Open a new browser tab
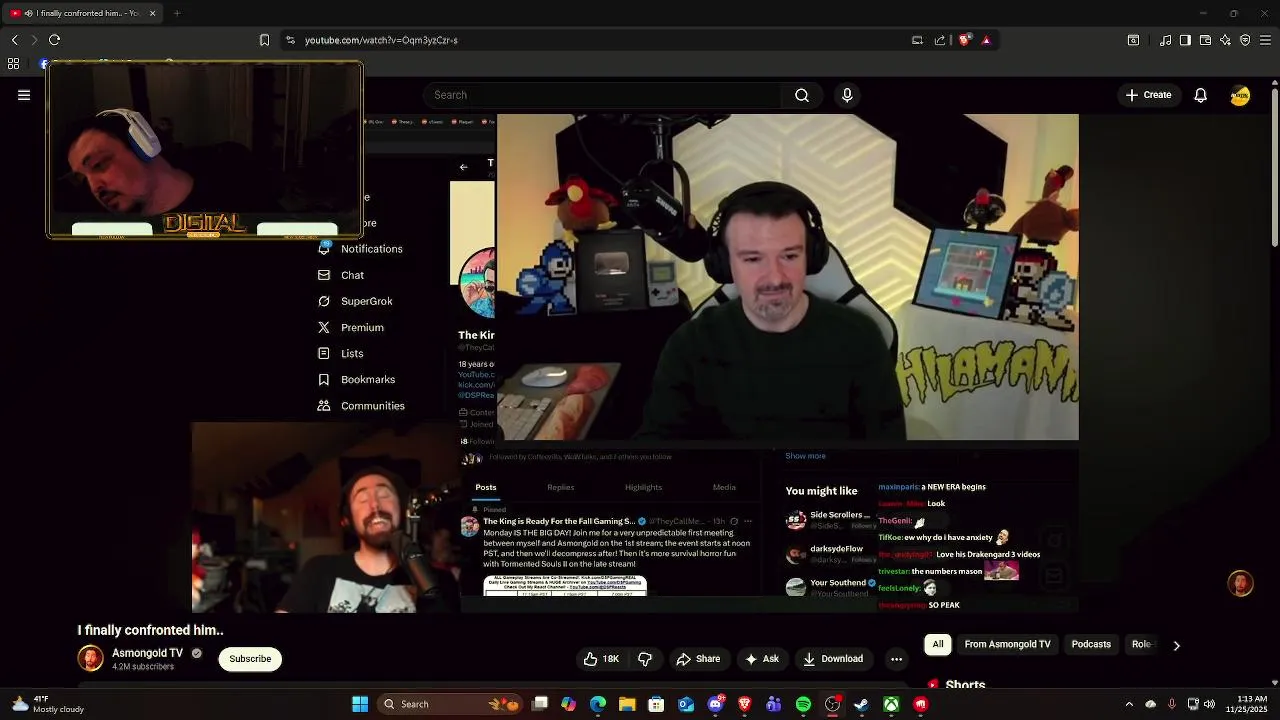1280x720 pixels. [x=177, y=13]
